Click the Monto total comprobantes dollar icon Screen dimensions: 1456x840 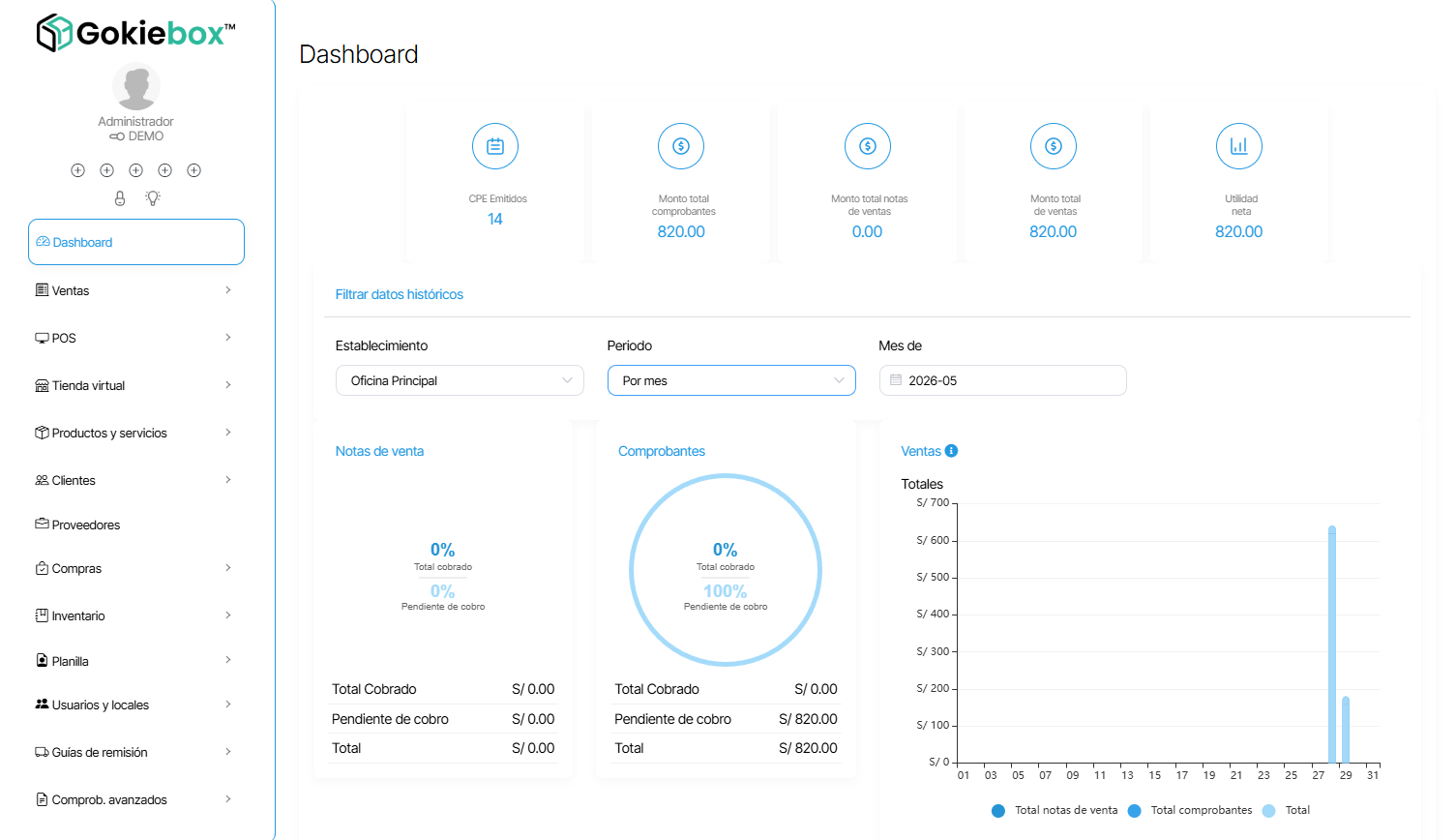pos(681,146)
